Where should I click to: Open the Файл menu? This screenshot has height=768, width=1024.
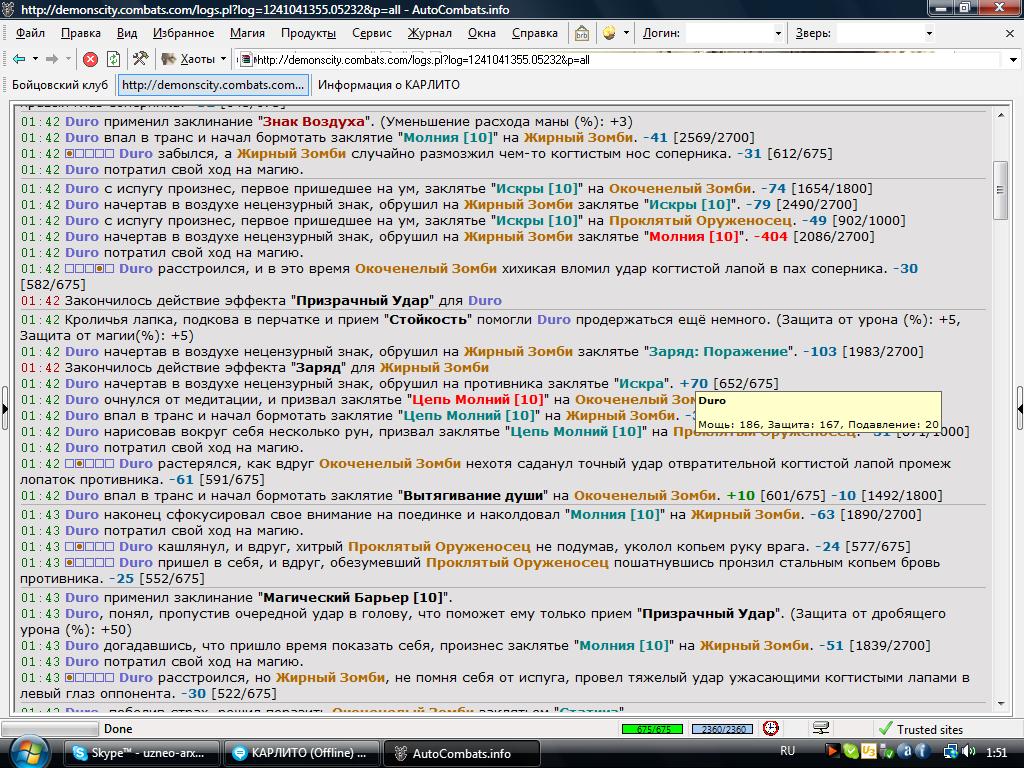click(30, 33)
